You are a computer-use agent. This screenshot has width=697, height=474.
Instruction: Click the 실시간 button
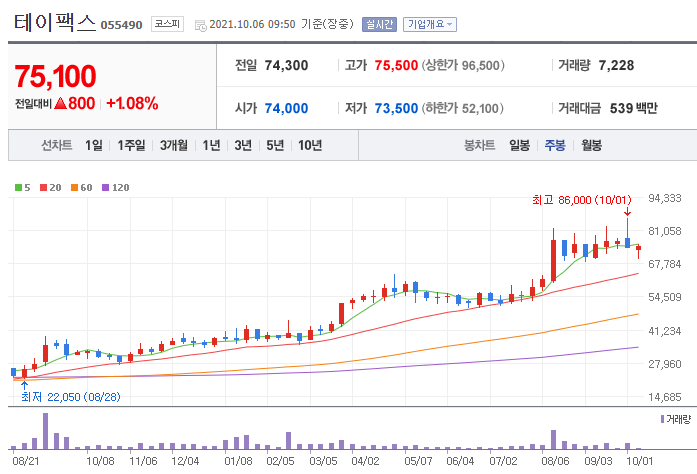[x=379, y=24]
